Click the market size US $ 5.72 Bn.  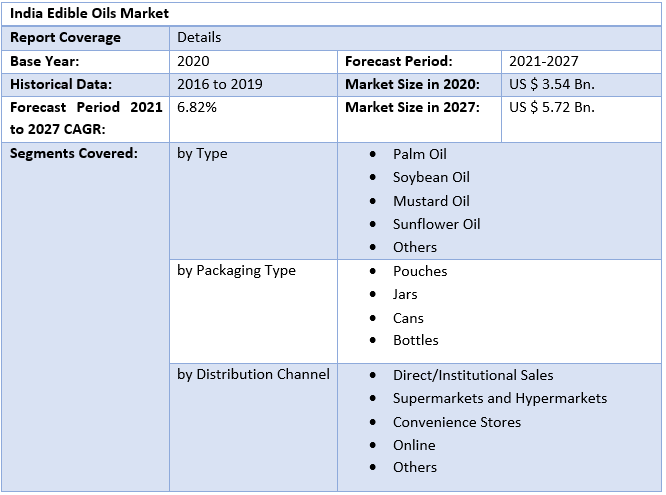[551, 107]
